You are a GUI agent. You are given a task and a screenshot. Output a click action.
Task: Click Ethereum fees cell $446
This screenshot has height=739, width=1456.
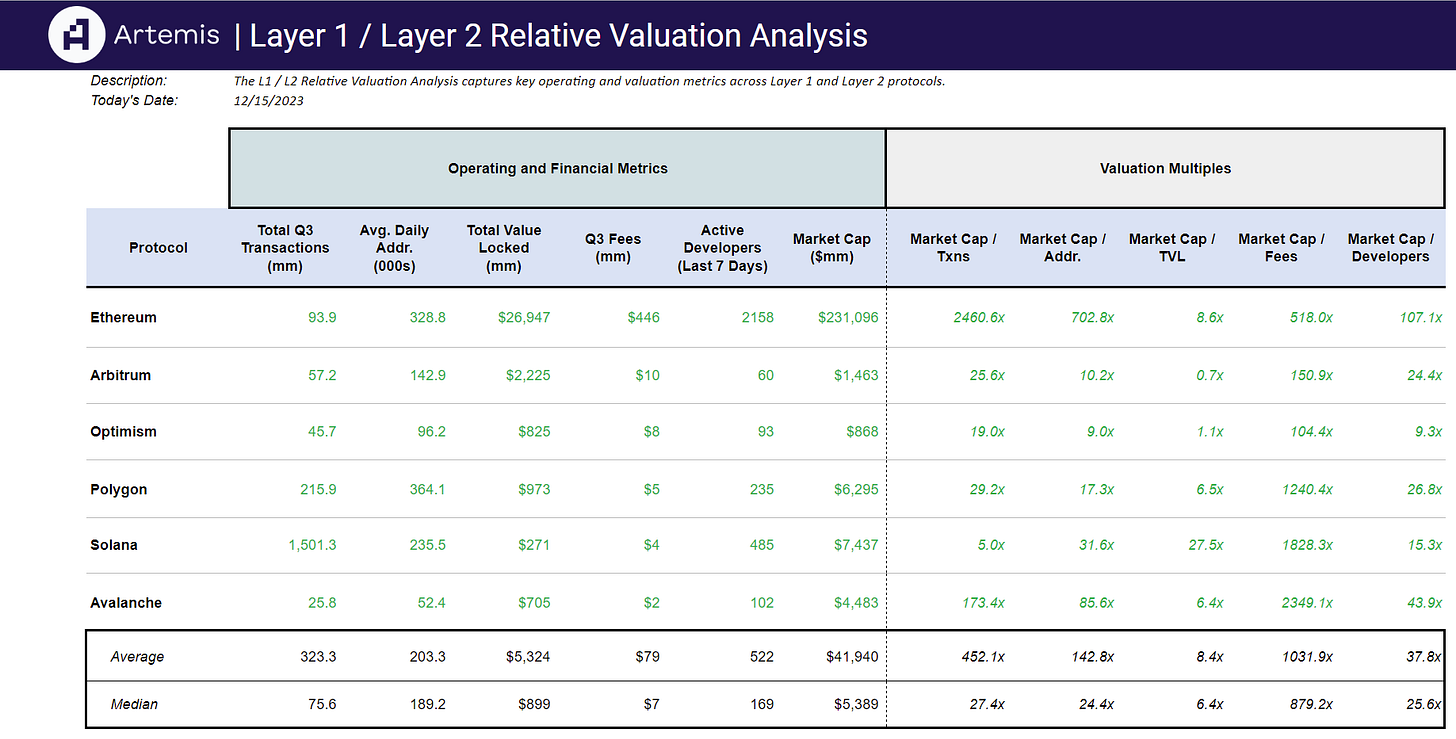coord(643,317)
